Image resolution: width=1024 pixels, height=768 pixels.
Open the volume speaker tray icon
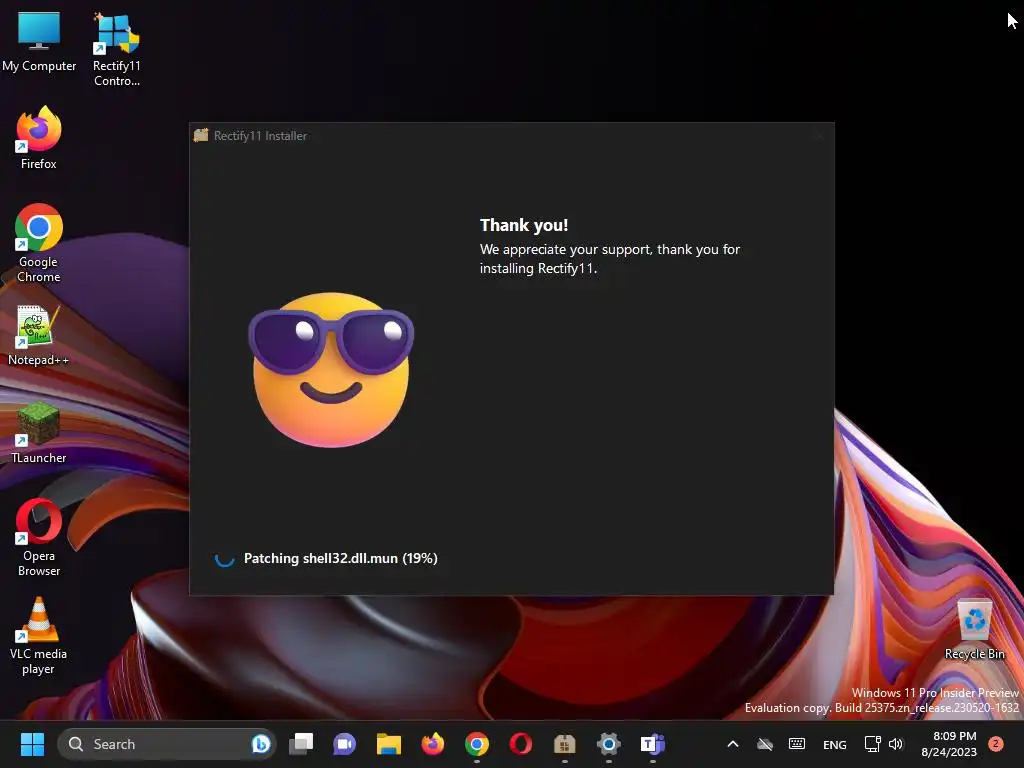895,744
